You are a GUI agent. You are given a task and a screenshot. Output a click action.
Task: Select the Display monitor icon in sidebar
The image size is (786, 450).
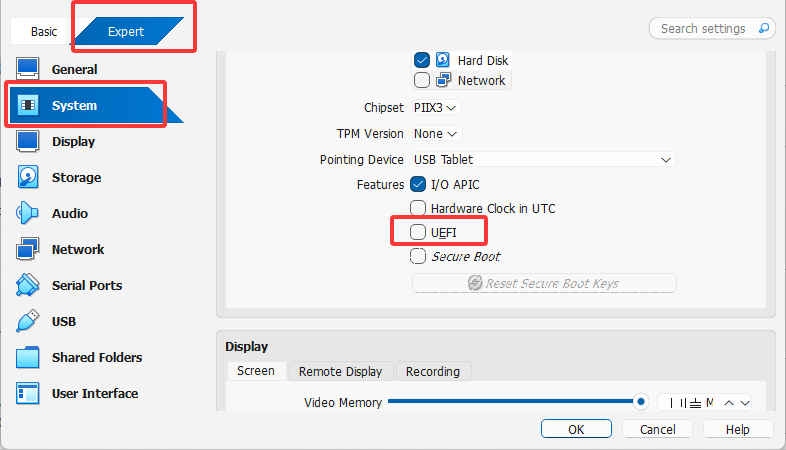coord(27,141)
